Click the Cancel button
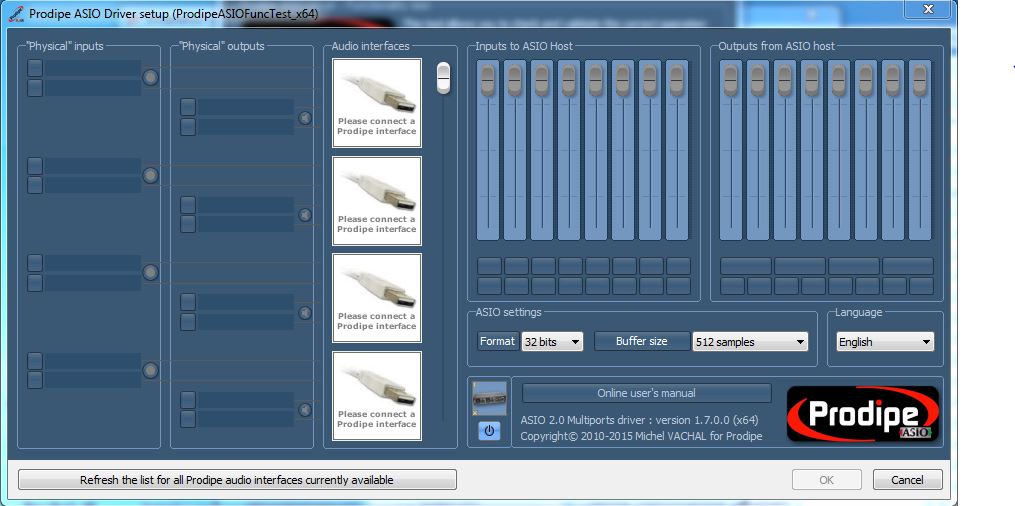Screen dimensions: 1015x506 tap(908, 479)
